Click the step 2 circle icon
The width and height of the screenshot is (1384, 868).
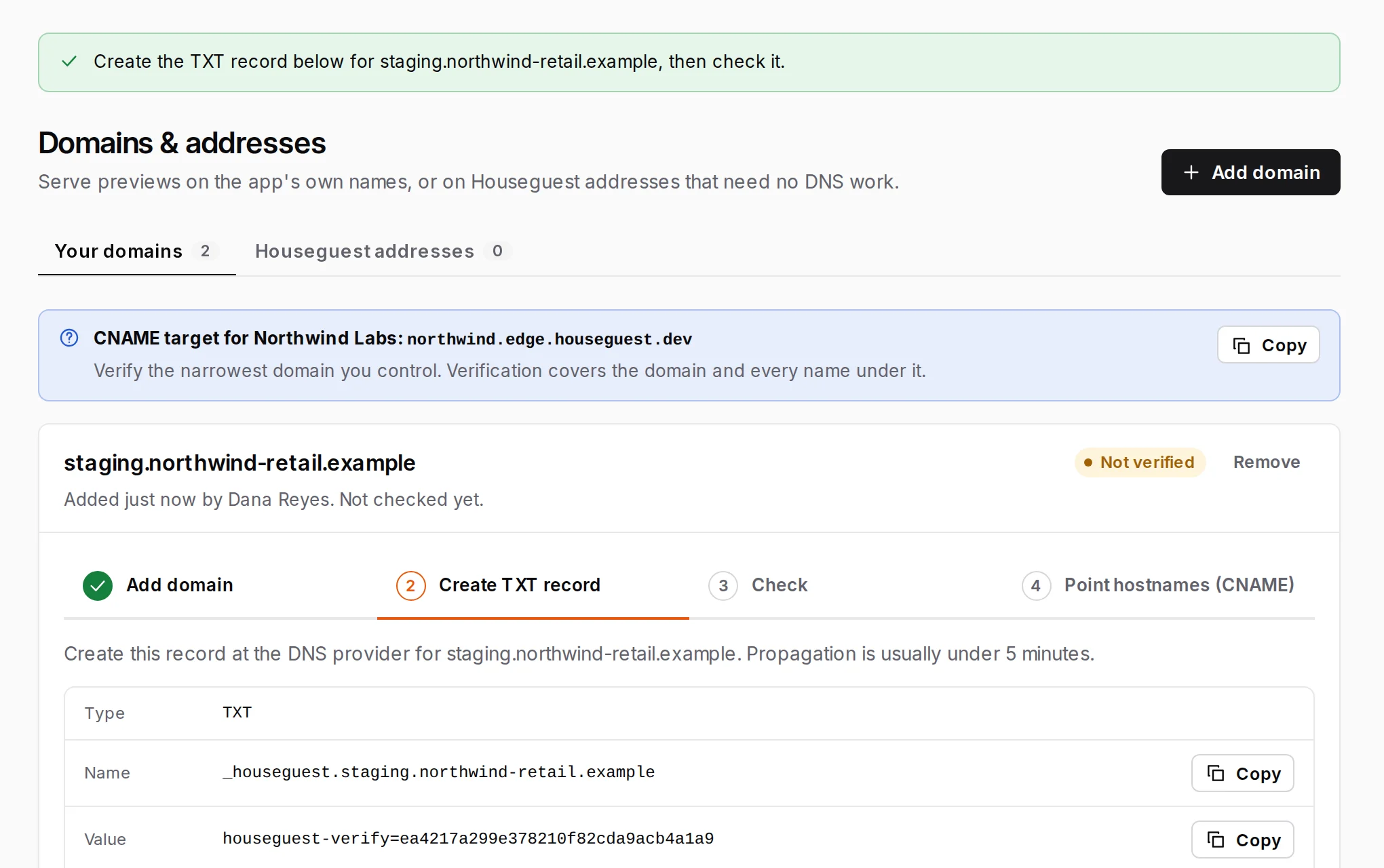click(x=410, y=586)
